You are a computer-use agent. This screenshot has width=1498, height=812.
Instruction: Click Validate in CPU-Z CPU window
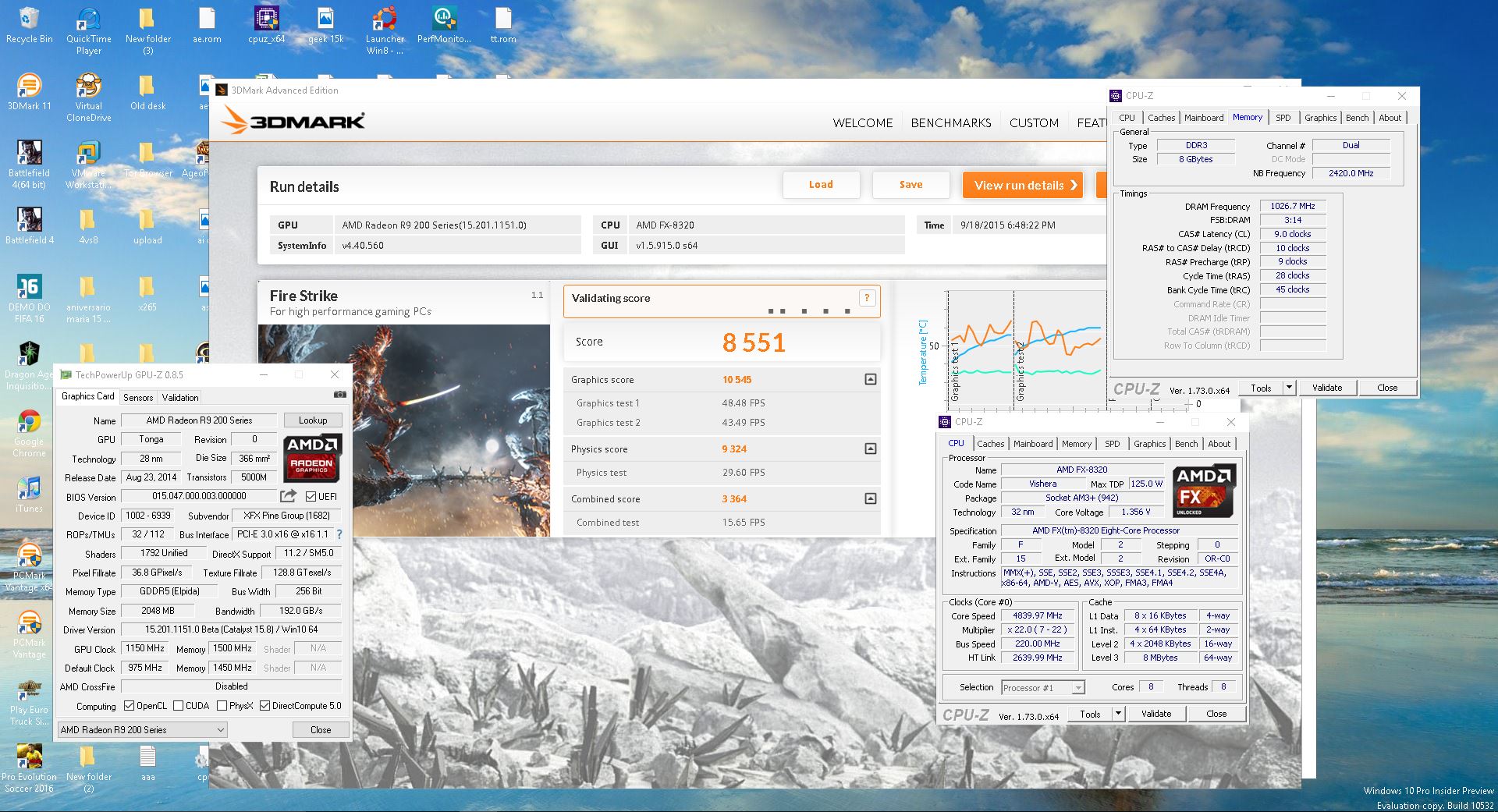click(x=1156, y=714)
